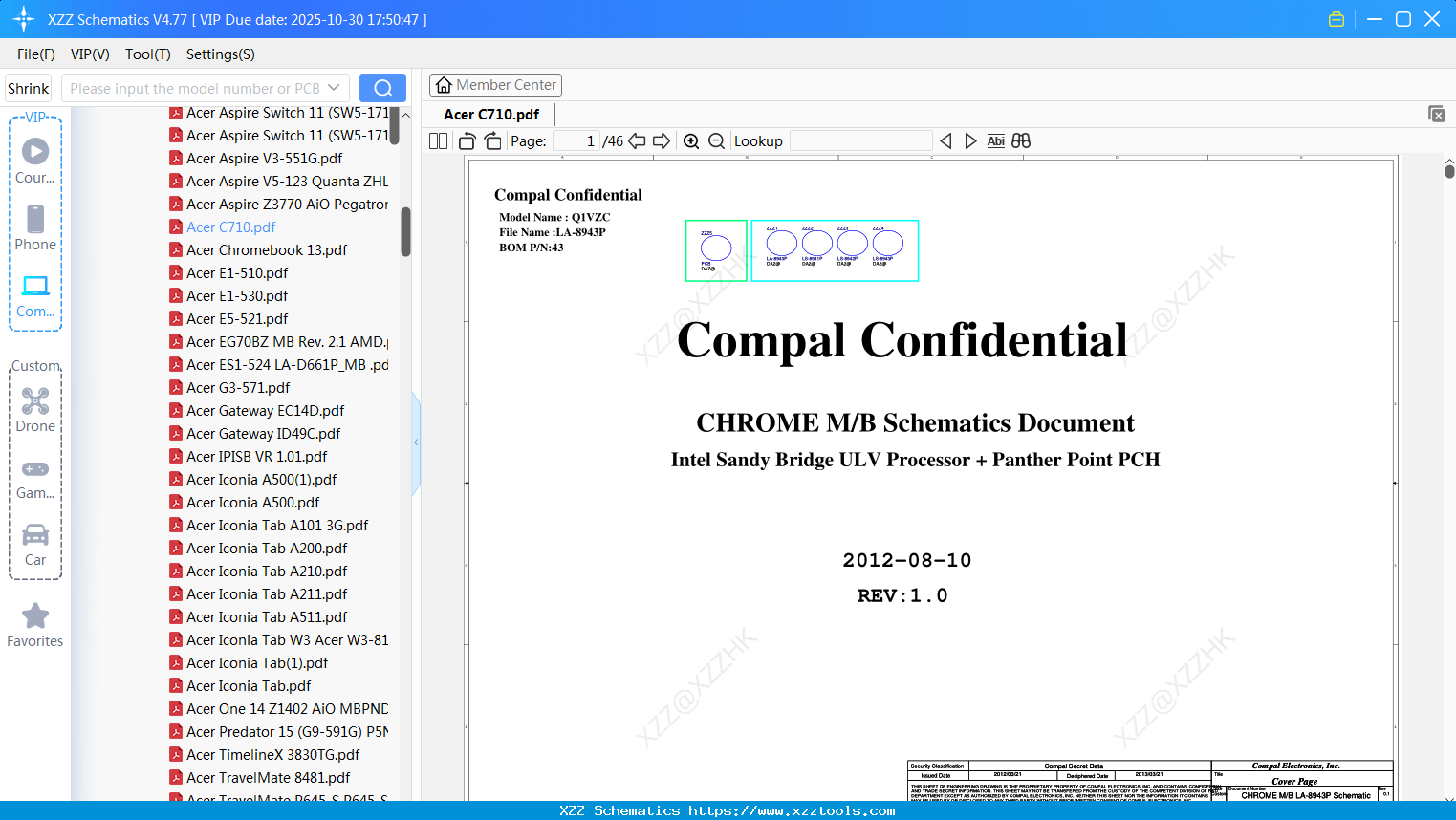Switch to the Acer C710.pdf tab
This screenshot has width=1456, height=820.
[x=491, y=115]
